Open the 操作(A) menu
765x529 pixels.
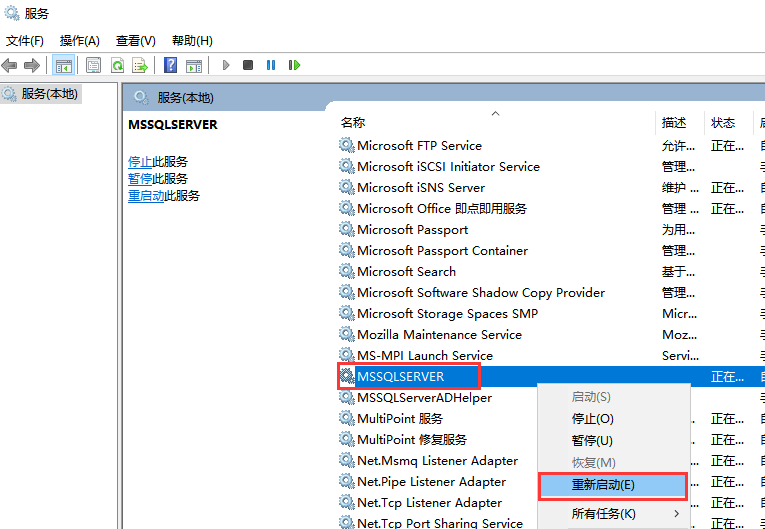[x=80, y=41]
